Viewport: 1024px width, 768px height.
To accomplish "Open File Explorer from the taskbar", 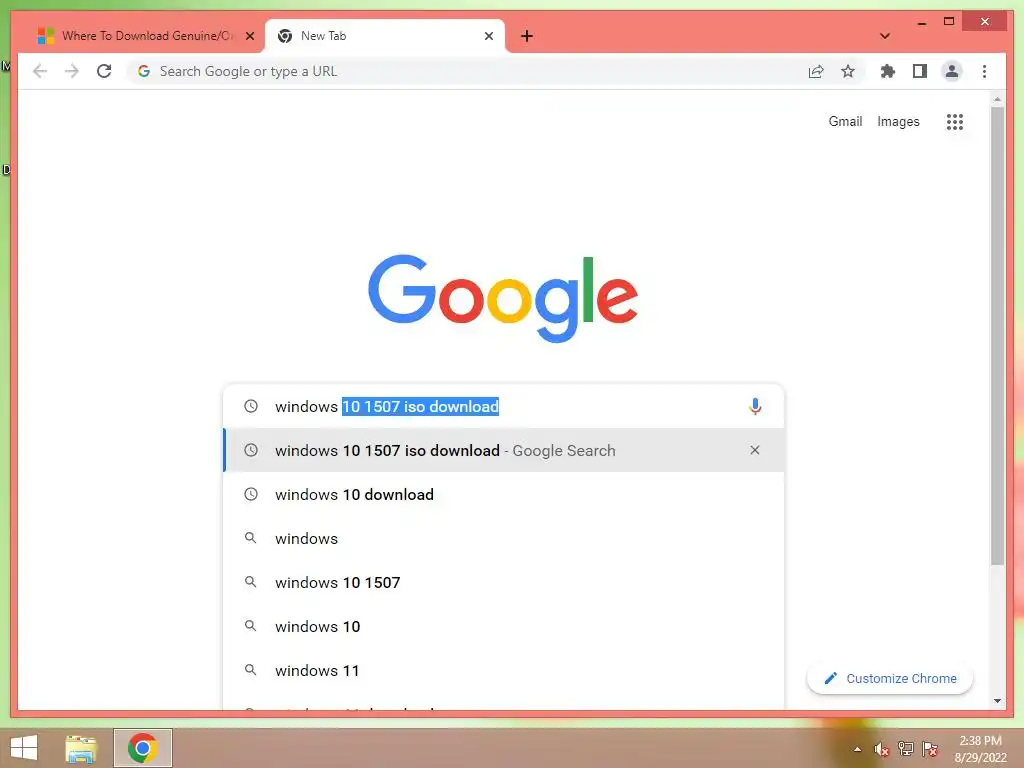I will click(81, 748).
